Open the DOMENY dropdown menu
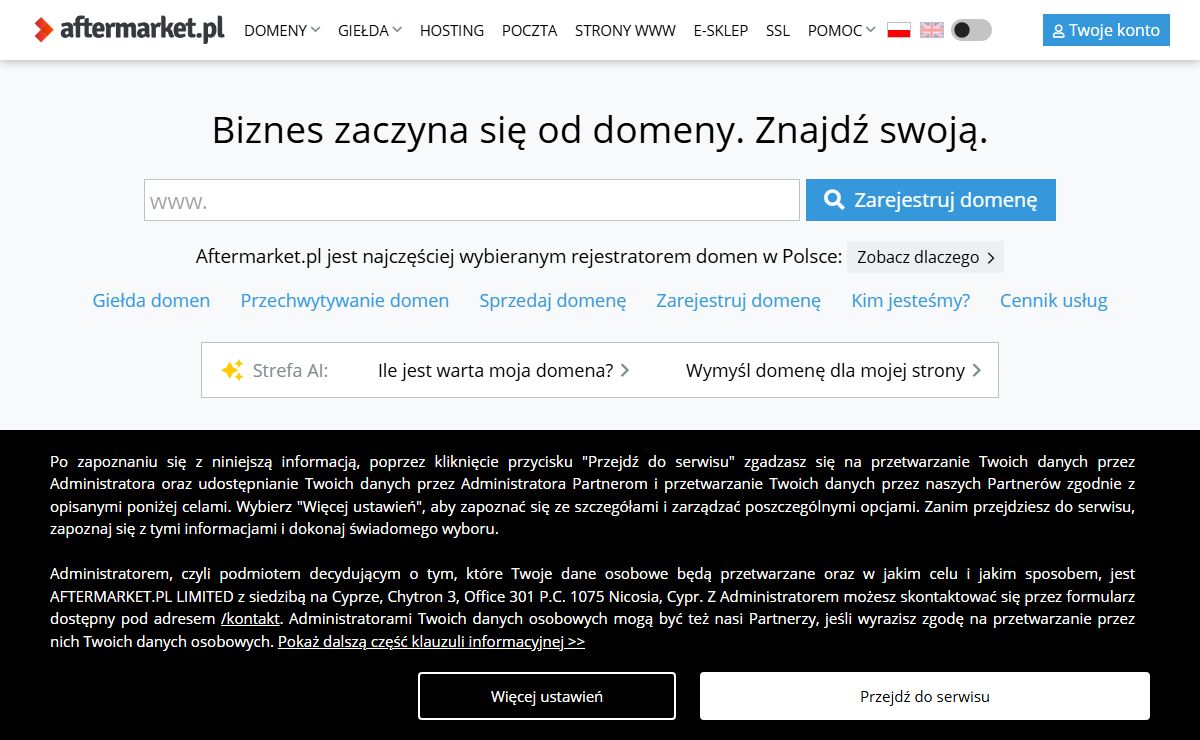This screenshot has width=1200, height=740. click(282, 30)
